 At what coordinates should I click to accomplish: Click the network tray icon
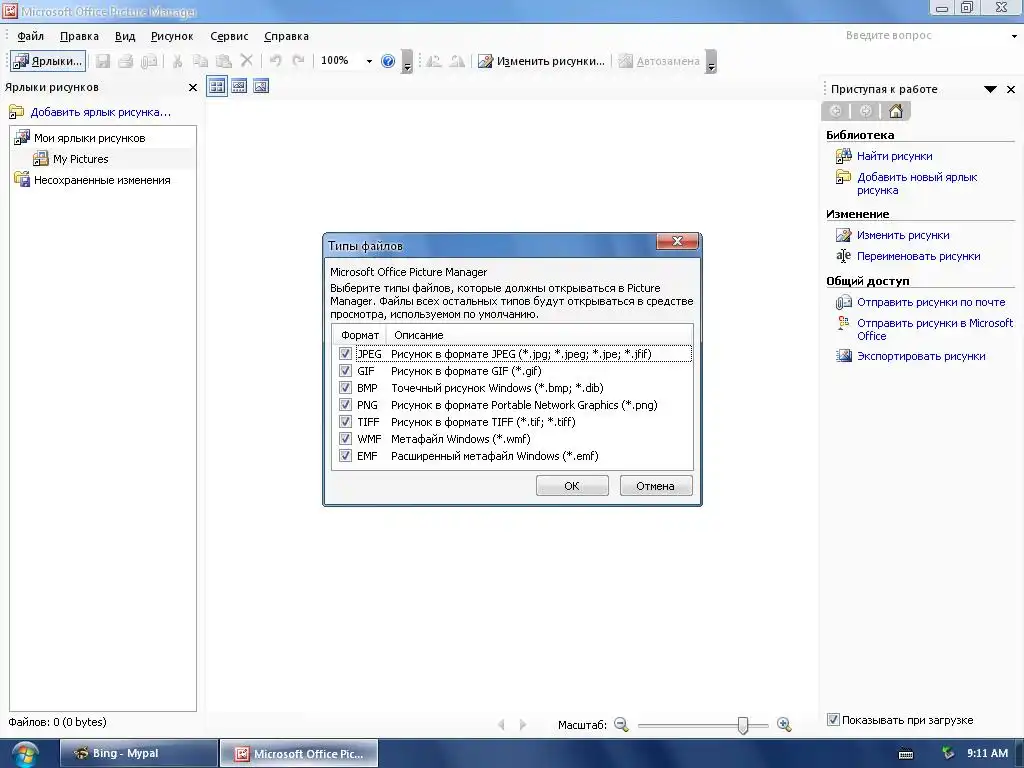click(x=948, y=753)
